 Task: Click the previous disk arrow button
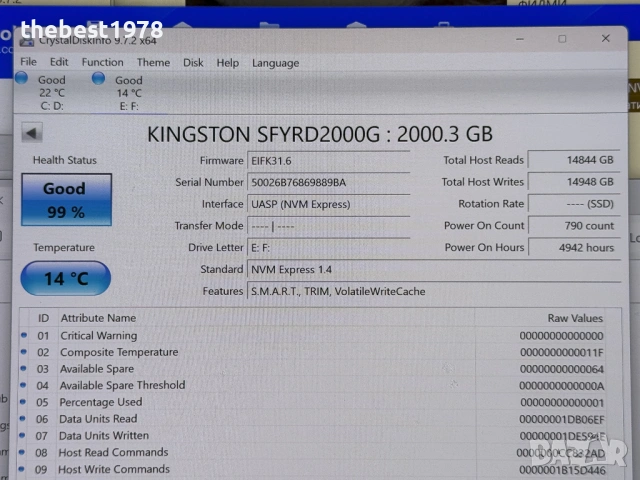32,133
